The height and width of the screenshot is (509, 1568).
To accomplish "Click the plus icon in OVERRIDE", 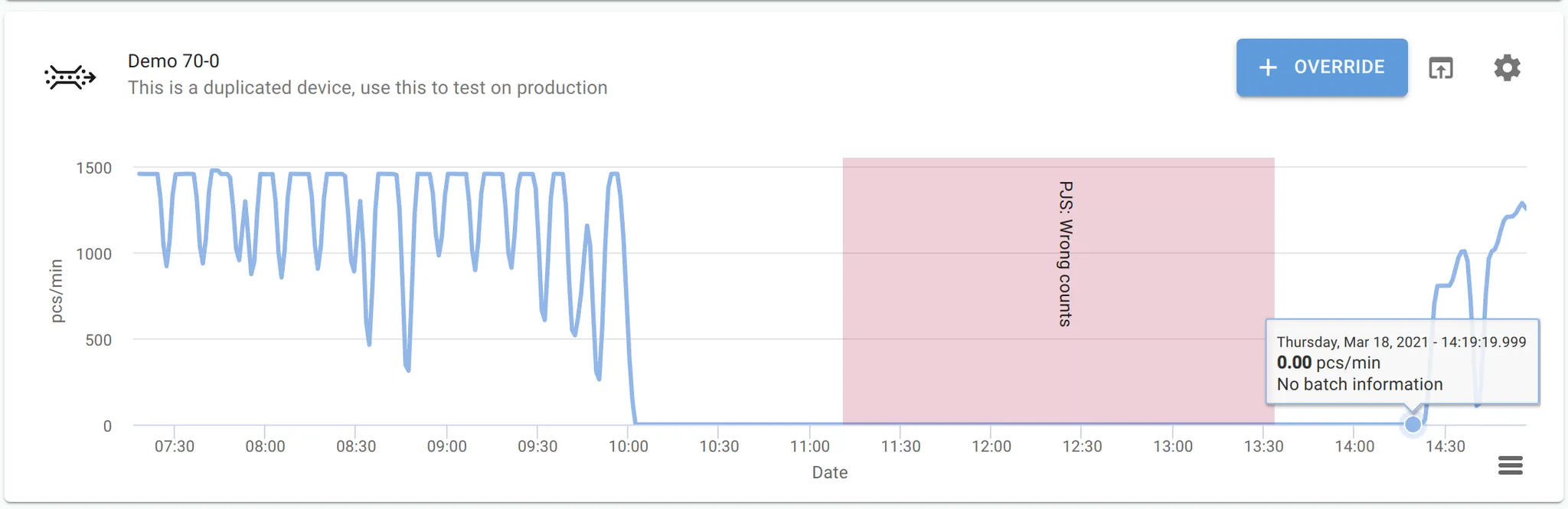I will pos(1268,67).
